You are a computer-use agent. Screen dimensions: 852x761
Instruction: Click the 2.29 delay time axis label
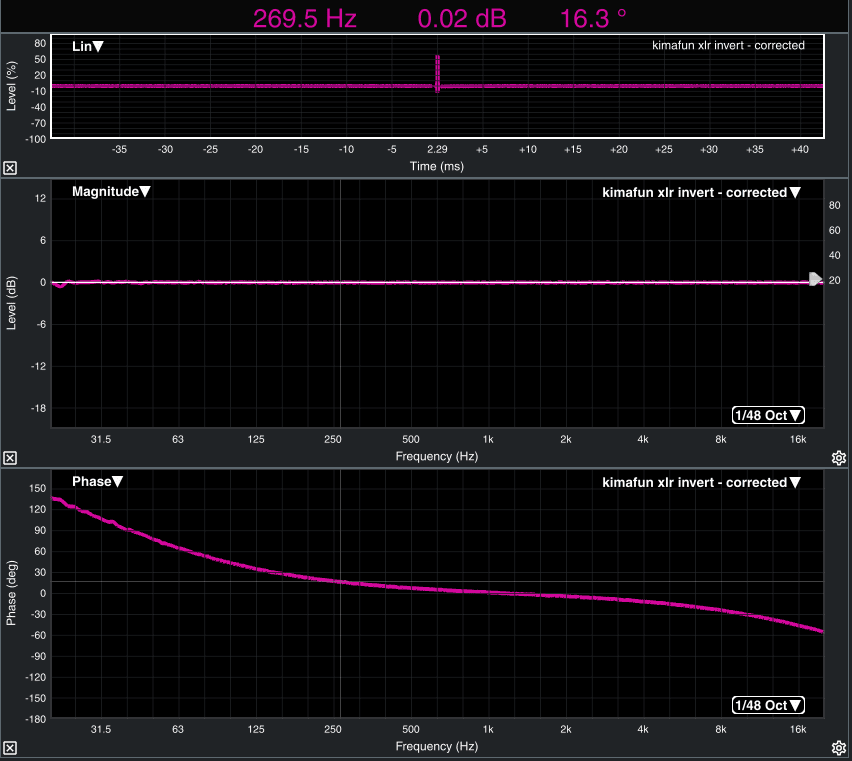tap(437, 149)
